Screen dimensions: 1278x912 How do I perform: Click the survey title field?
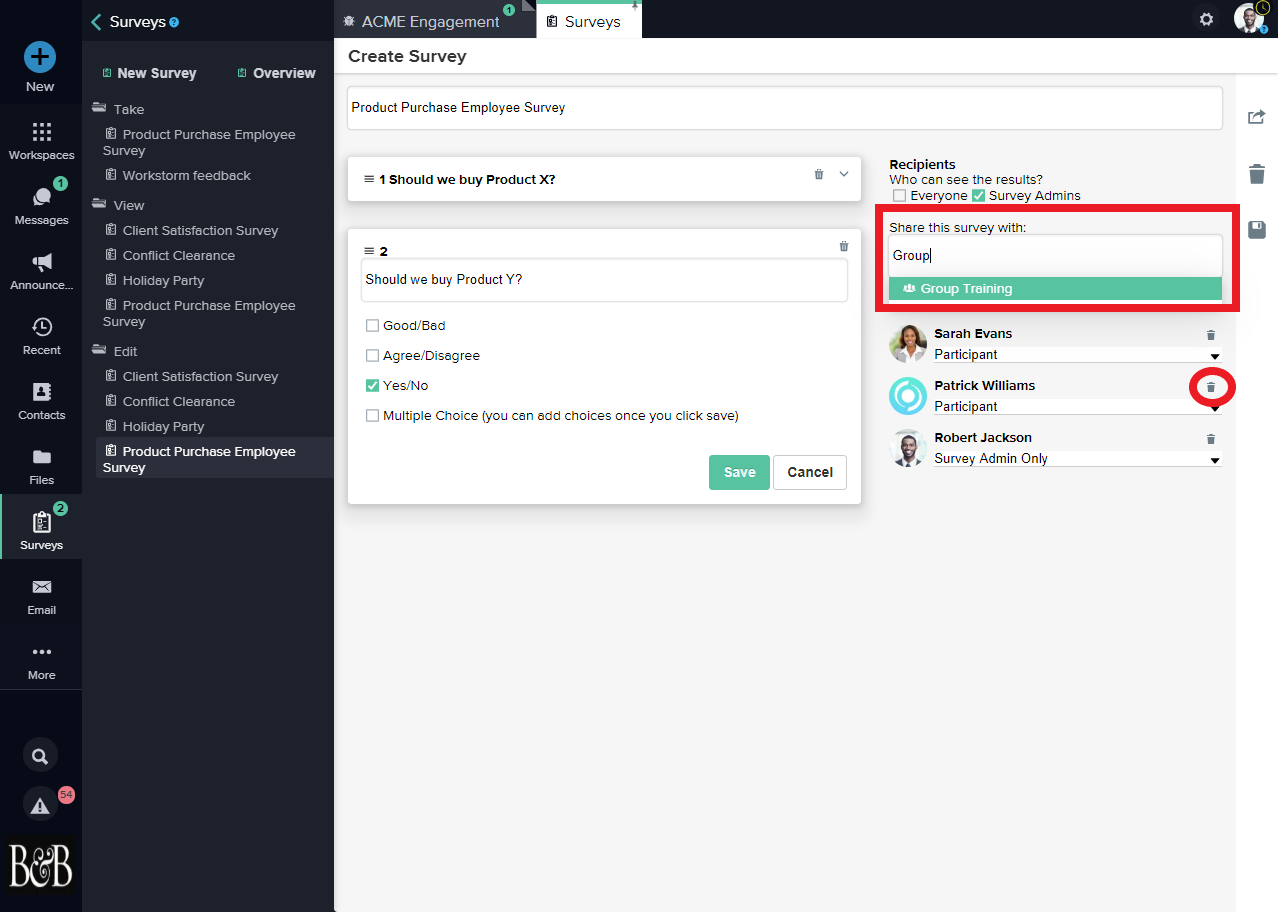(x=784, y=108)
